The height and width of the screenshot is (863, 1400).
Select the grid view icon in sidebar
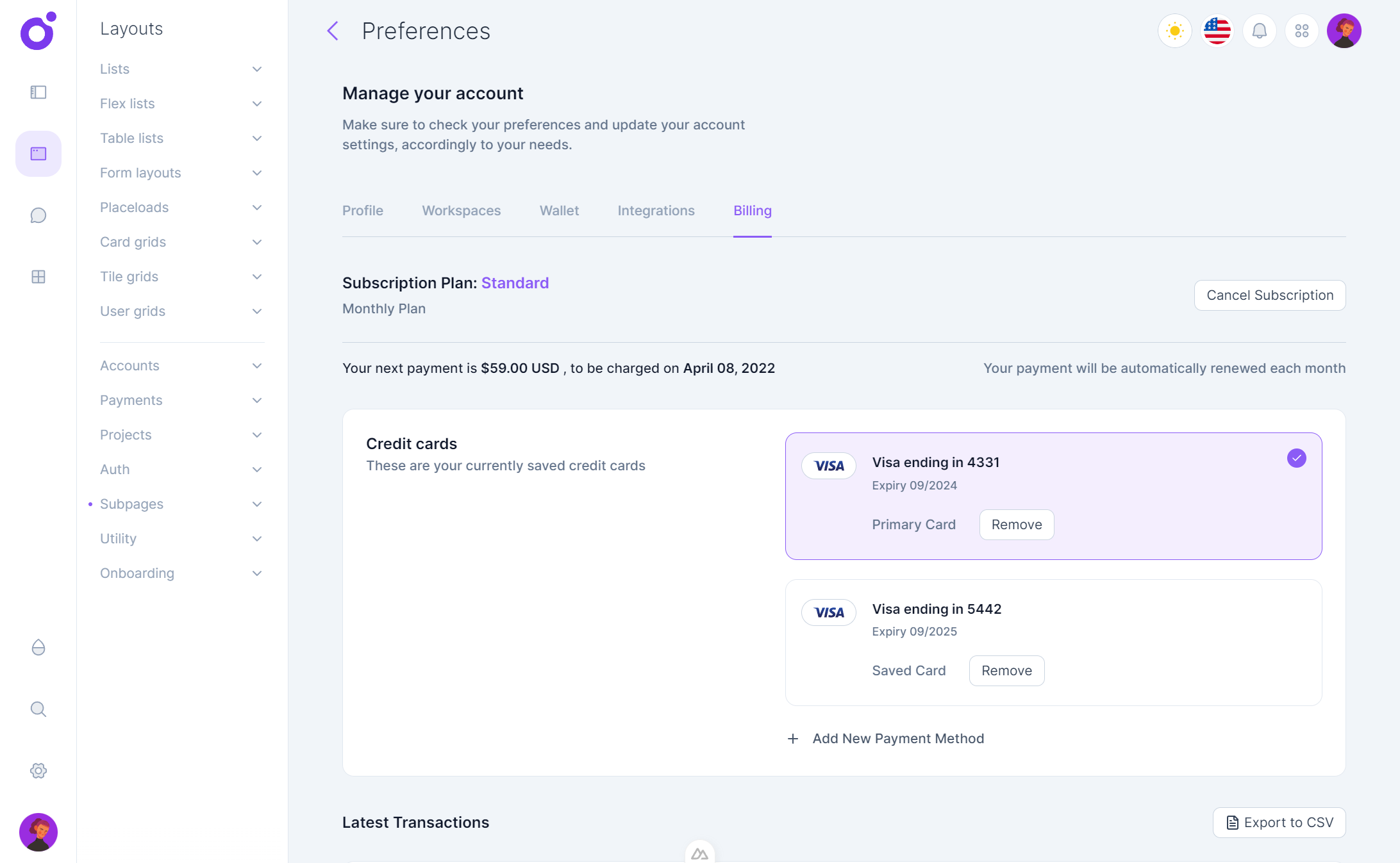click(38, 277)
